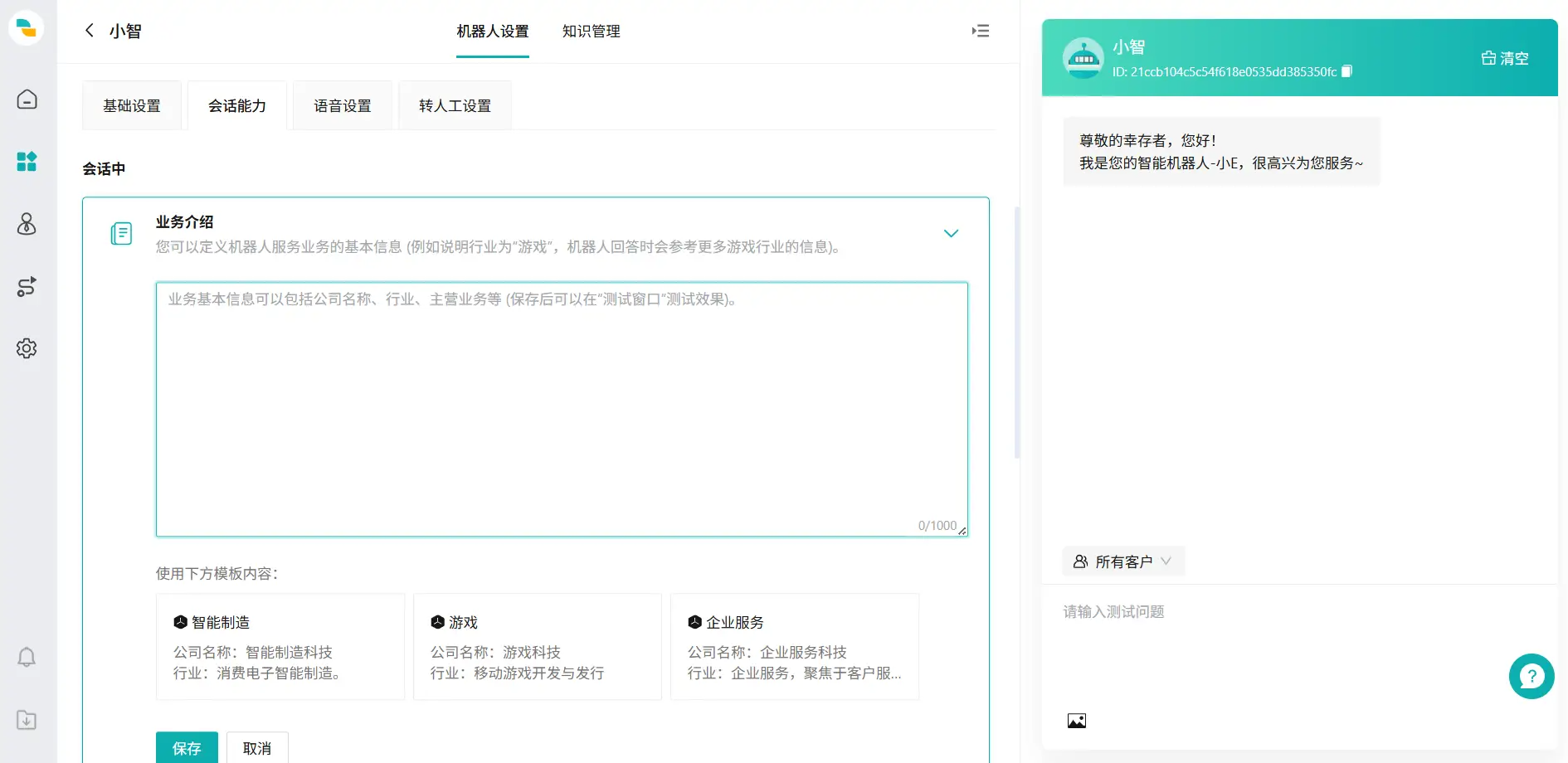
Task: Open the notifications bell icon
Action: (27, 658)
